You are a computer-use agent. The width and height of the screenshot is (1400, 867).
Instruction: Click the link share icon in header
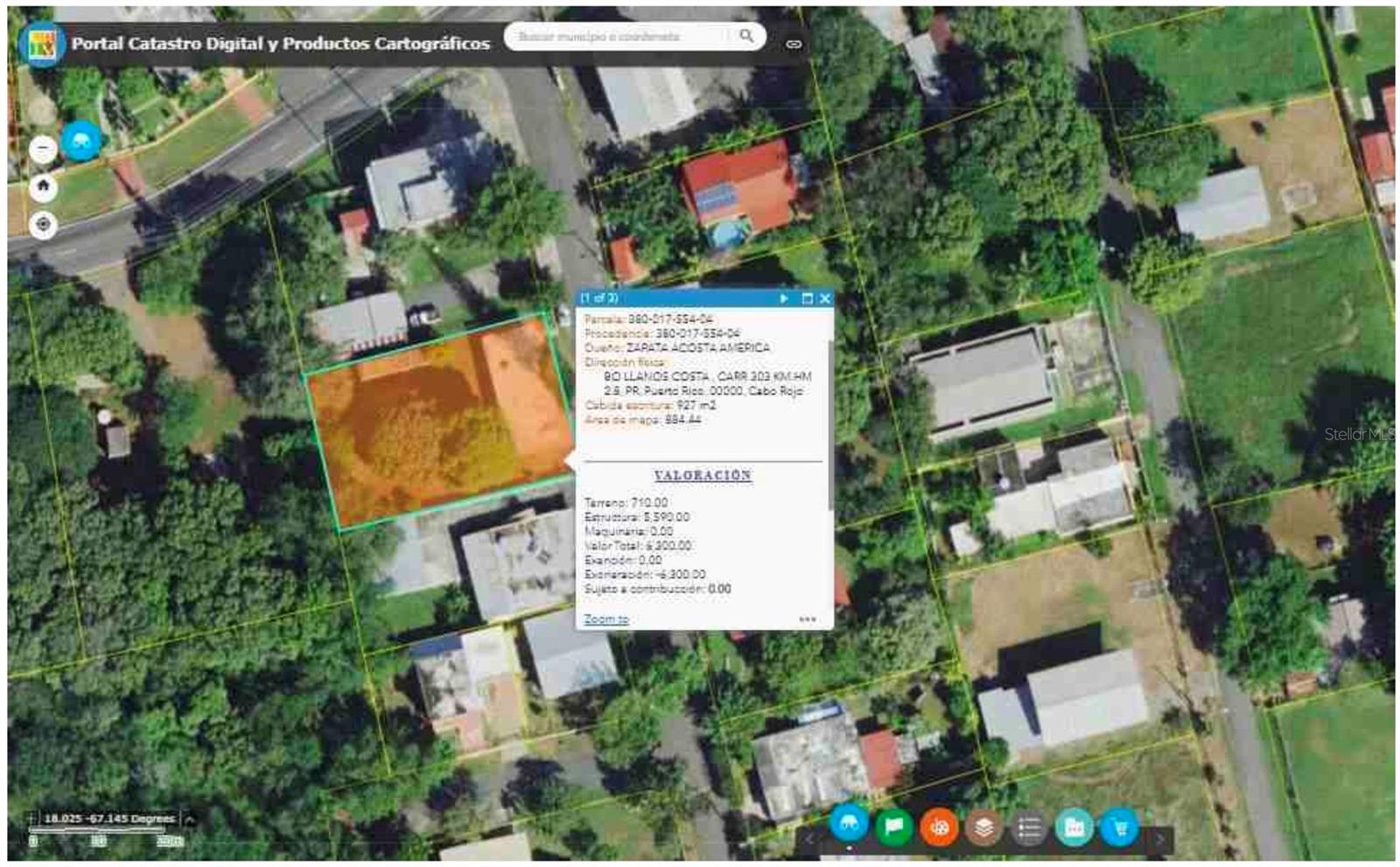[794, 44]
